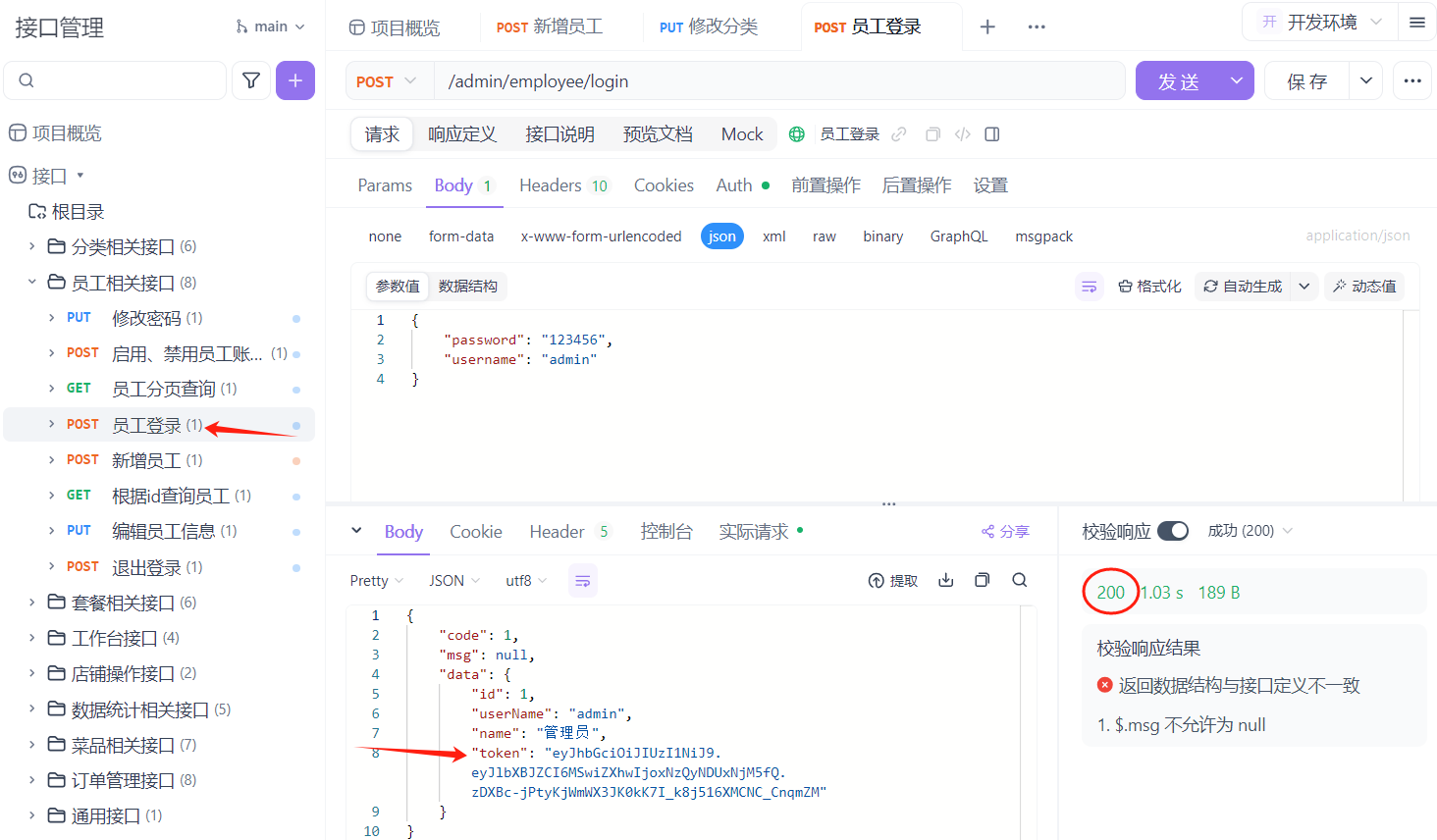Toggle the side panel layout icon
This screenshot has width=1437, height=840.
click(992, 134)
